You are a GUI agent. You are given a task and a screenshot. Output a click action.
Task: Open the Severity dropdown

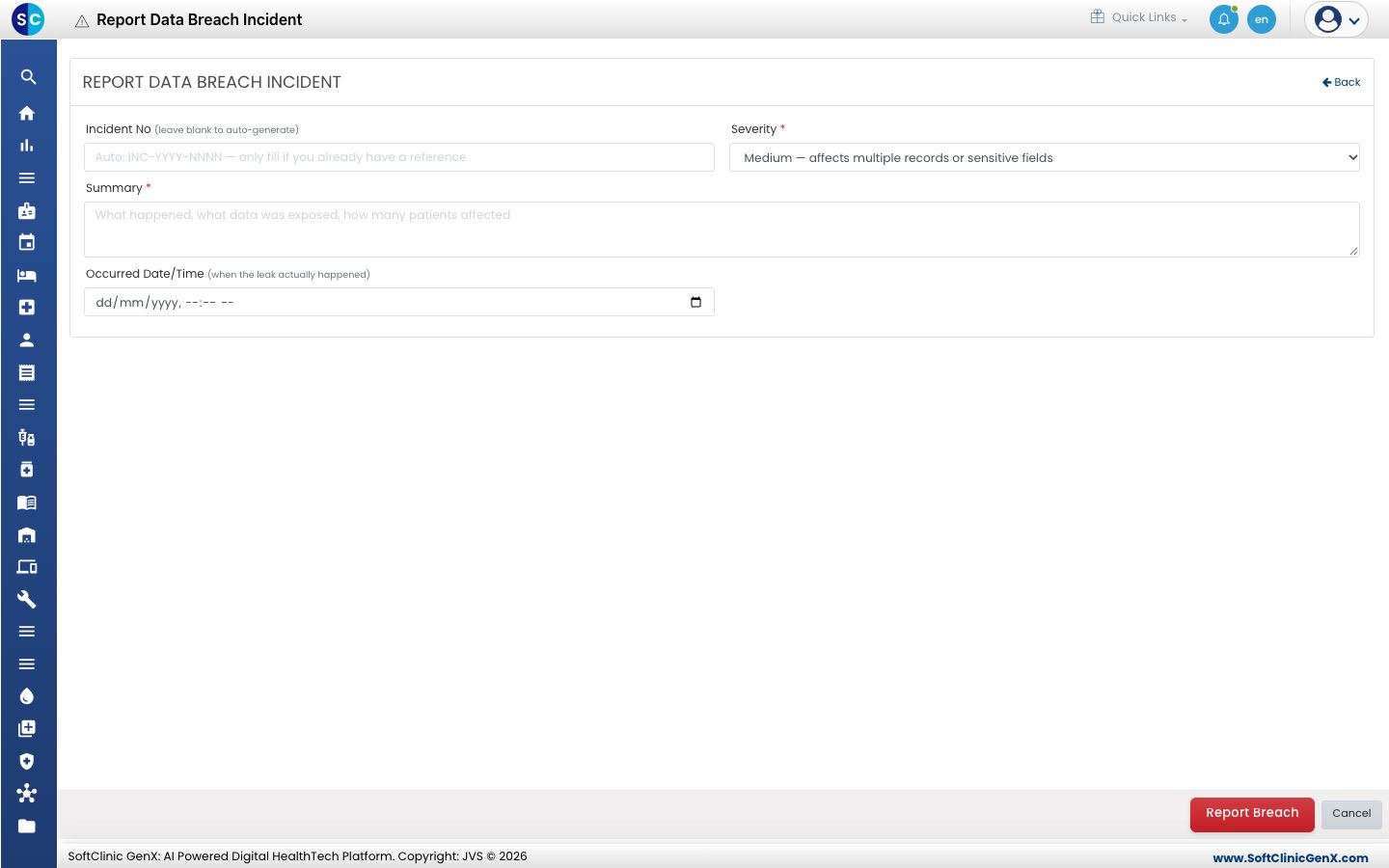pos(1045,157)
